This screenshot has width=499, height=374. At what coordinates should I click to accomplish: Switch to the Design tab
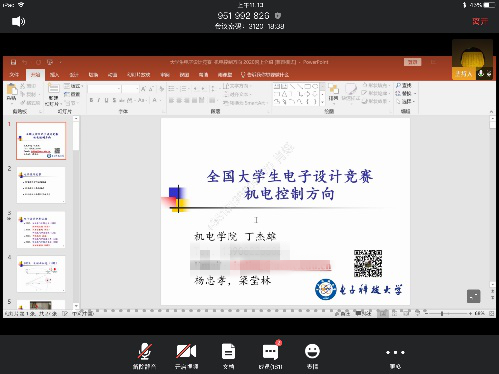click(x=74, y=75)
